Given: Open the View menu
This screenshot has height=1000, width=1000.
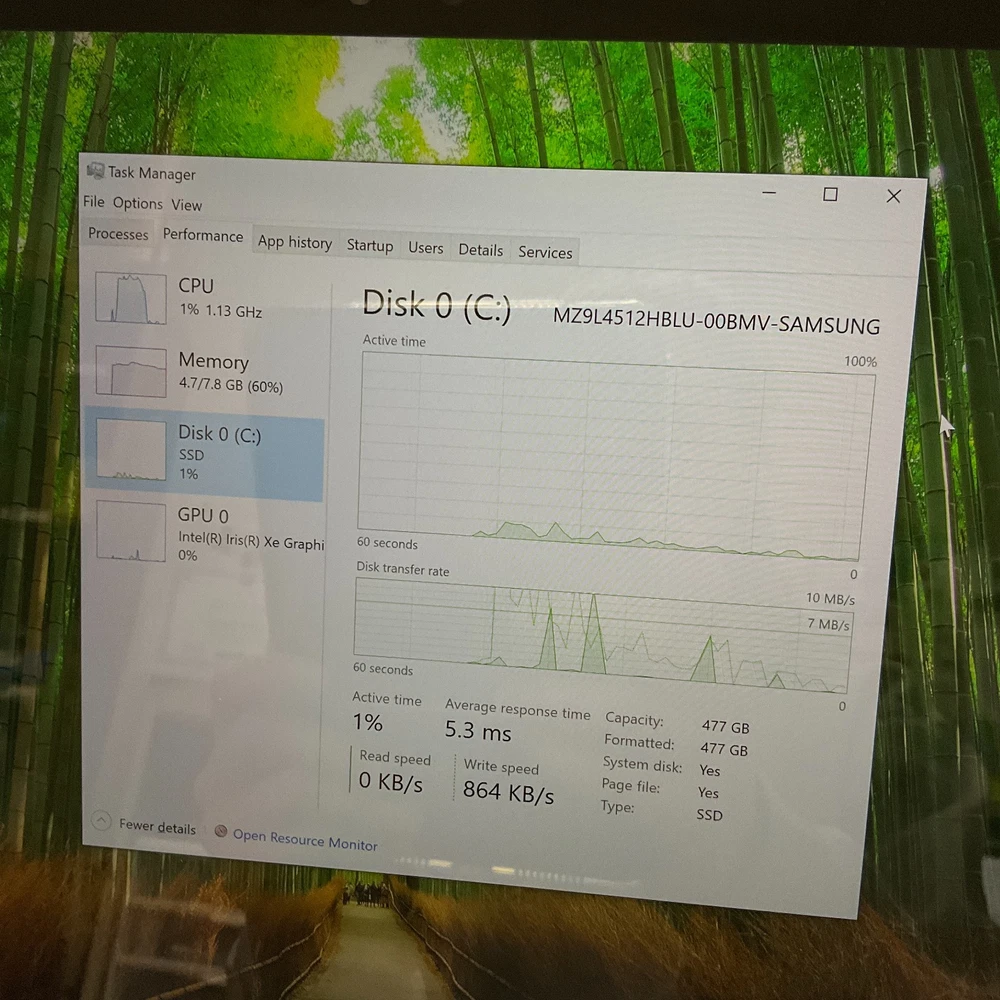Looking at the screenshot, I should pos(187,205).
